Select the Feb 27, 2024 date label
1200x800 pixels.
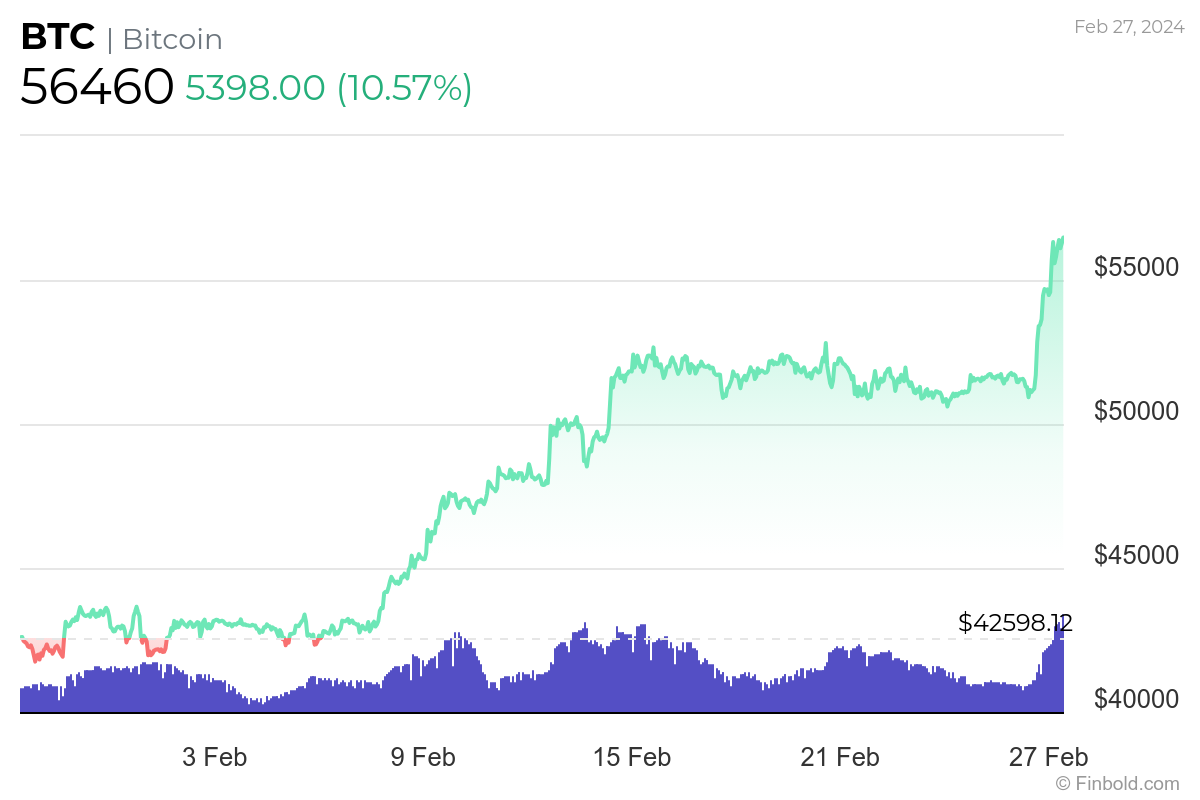click(x=1128, y=27)
